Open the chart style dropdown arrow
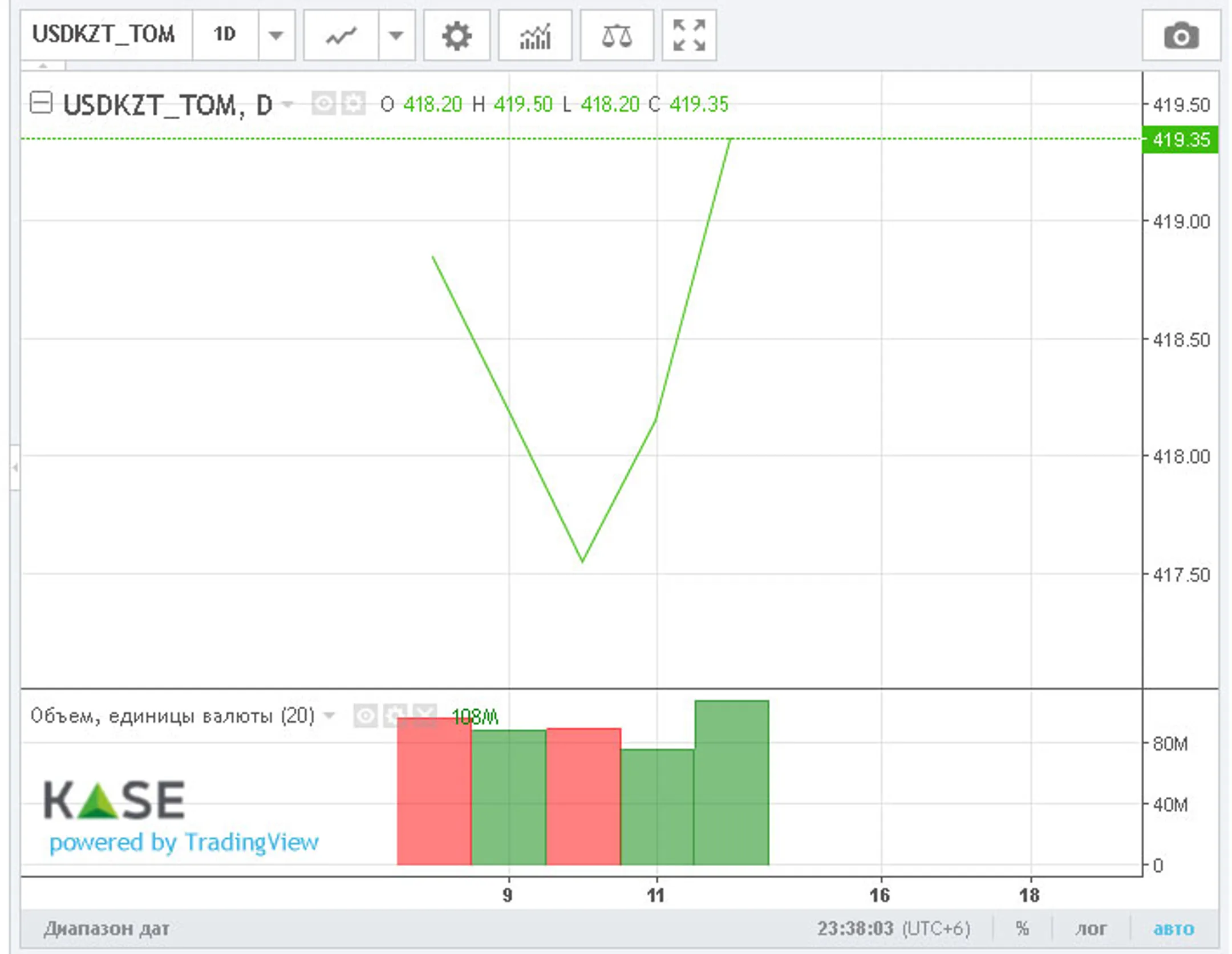 click(x=396, y=35)
